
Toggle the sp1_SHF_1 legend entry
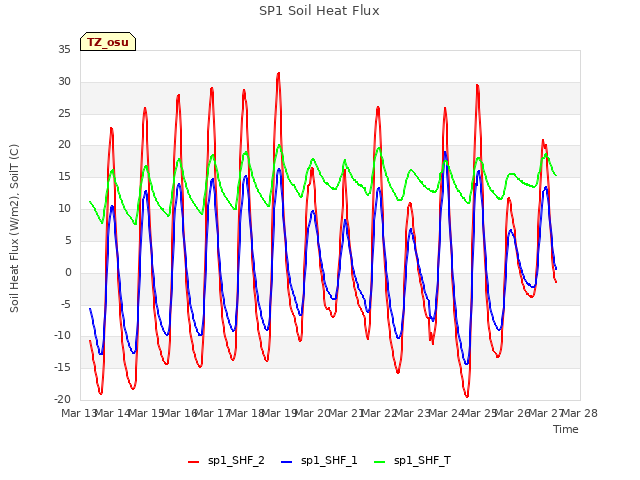(319, 461)
